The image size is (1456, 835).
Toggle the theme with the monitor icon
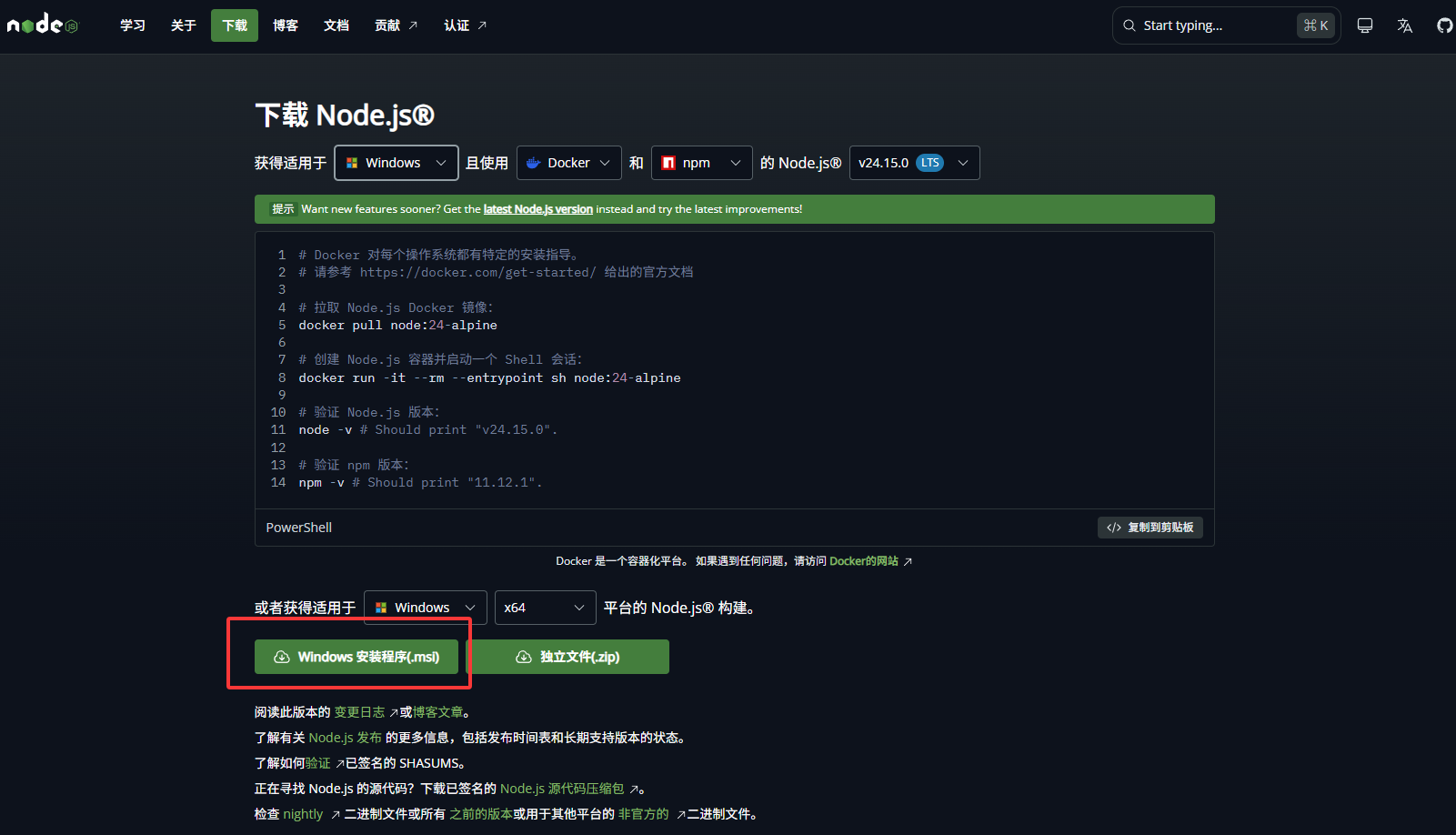tap(1365, 25)
